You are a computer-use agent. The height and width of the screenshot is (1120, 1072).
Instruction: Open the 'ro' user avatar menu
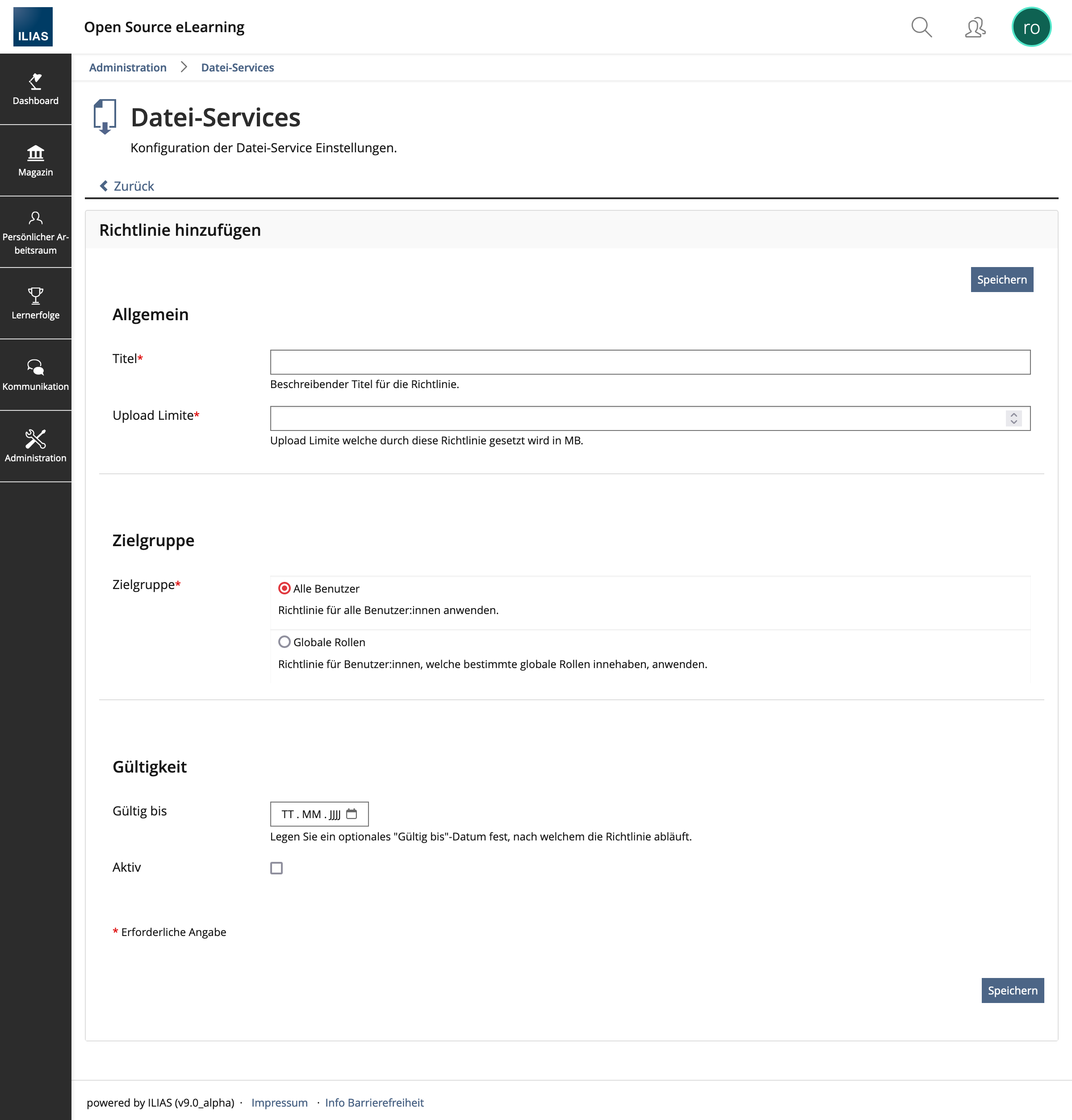click(1031, 27)
